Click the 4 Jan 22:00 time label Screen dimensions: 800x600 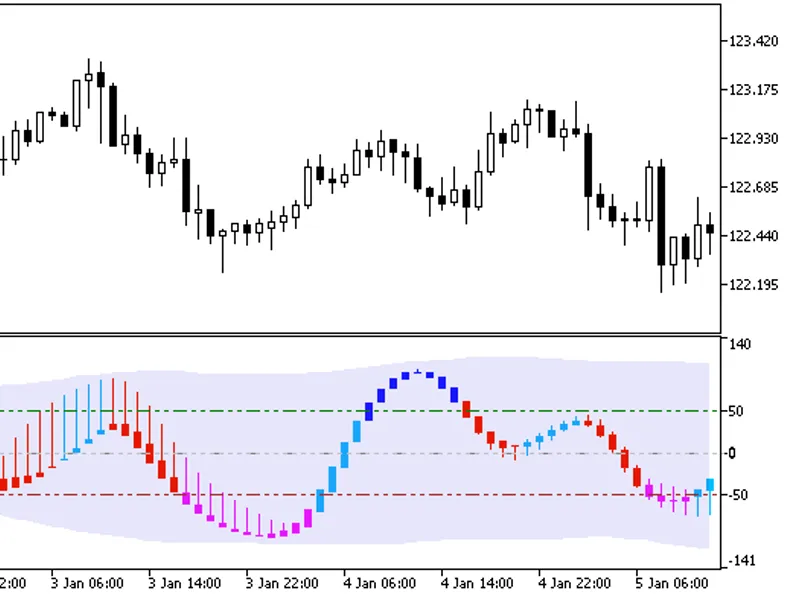(x=574, y=583)
